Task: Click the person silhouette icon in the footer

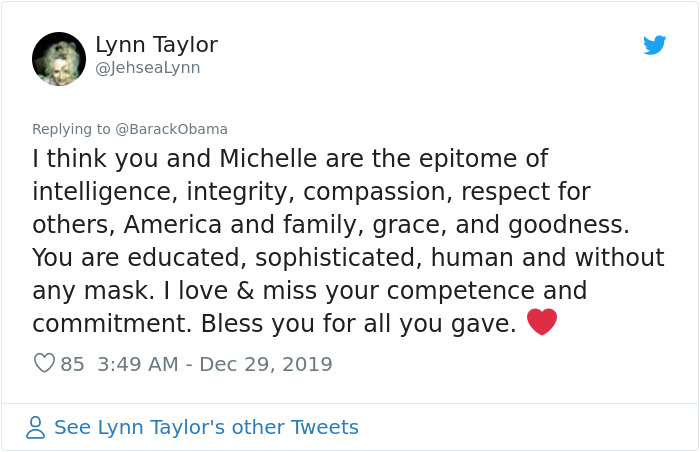Action: 36,428
